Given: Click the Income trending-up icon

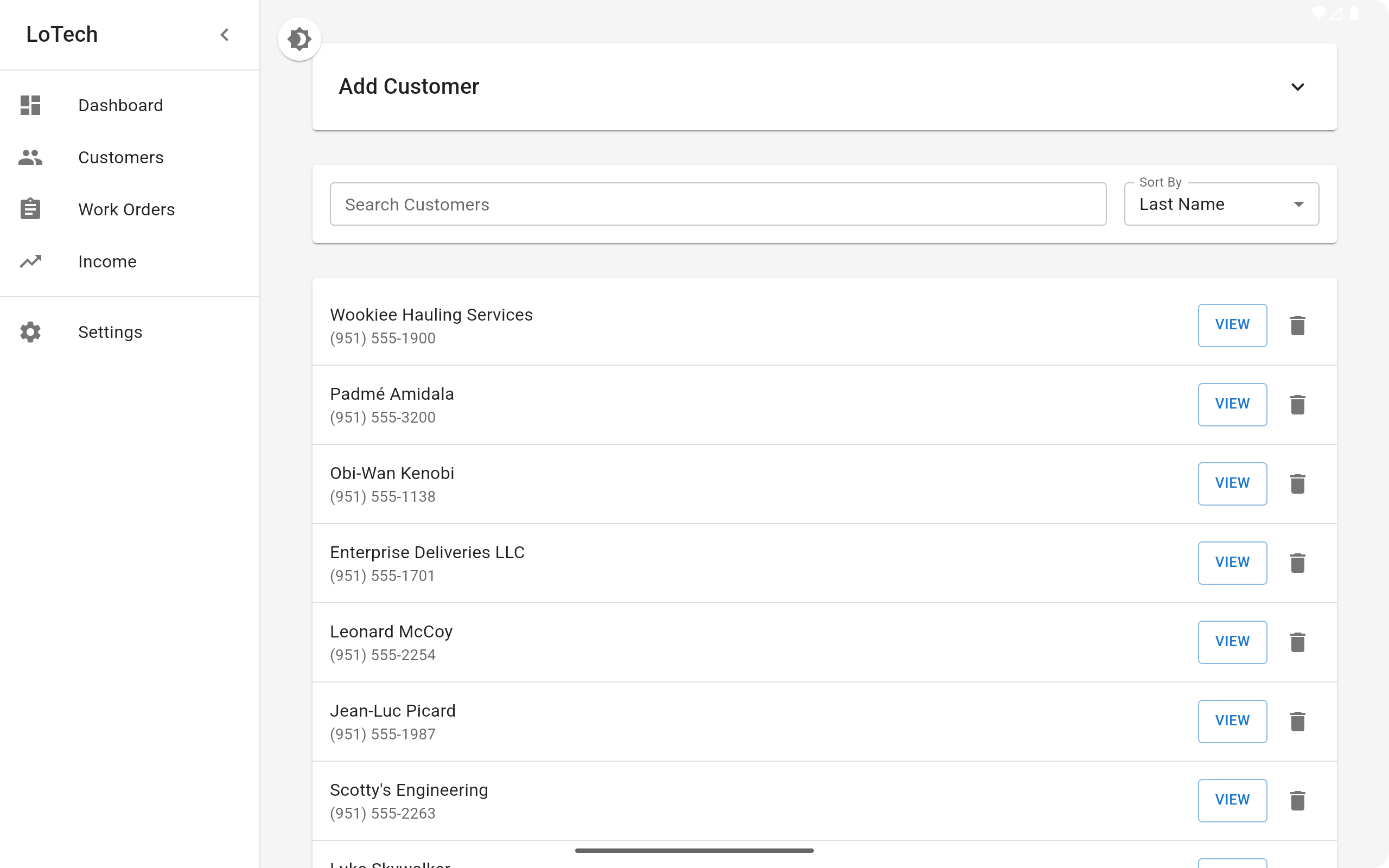Looking at the screenshot, I should 30,261.
